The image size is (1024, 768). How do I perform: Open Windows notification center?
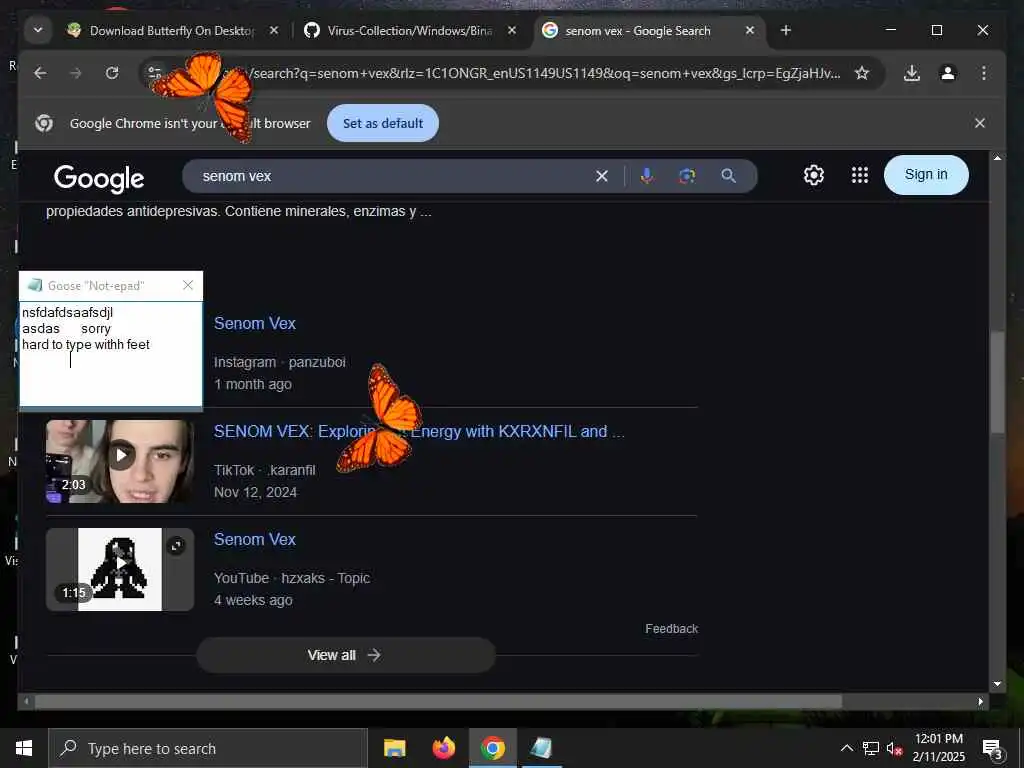(992, 748)
